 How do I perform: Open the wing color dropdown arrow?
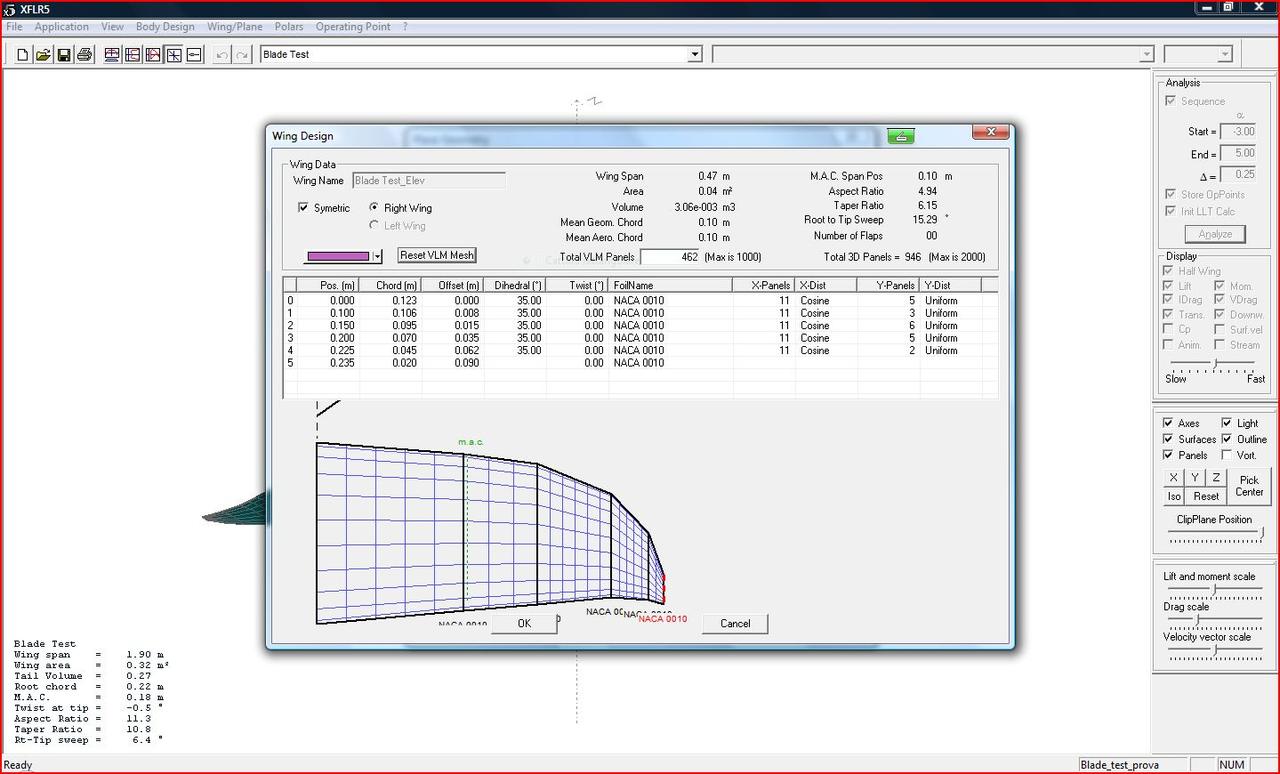coord(377,256)
